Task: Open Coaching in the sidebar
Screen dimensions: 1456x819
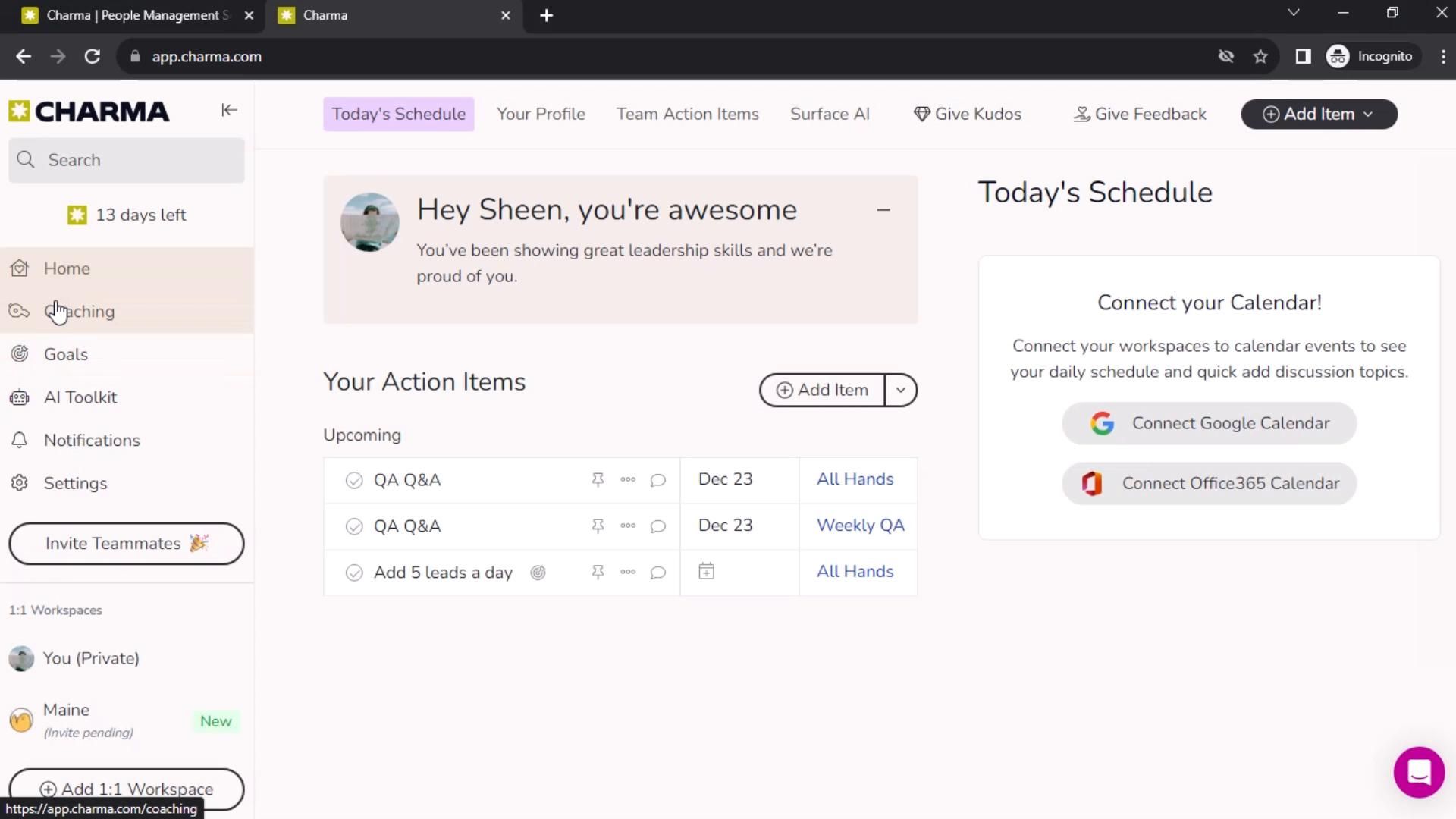Action: pos(127,312)
